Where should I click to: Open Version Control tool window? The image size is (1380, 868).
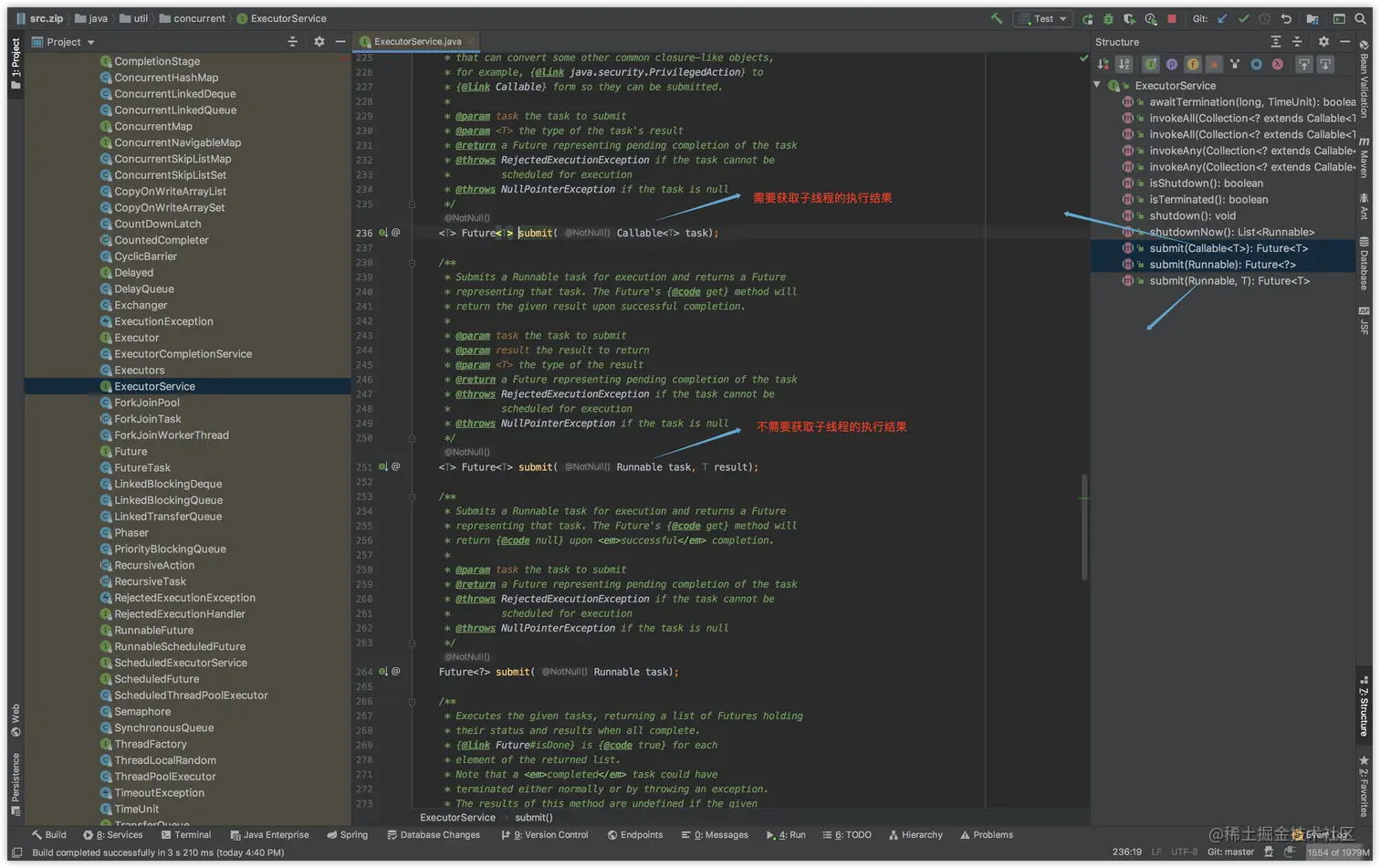coord(545,835)
